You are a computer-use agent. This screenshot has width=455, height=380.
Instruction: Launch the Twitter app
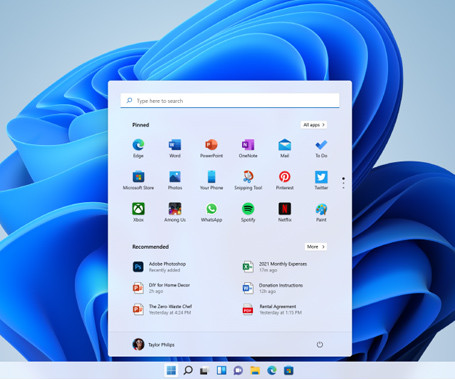321,180
